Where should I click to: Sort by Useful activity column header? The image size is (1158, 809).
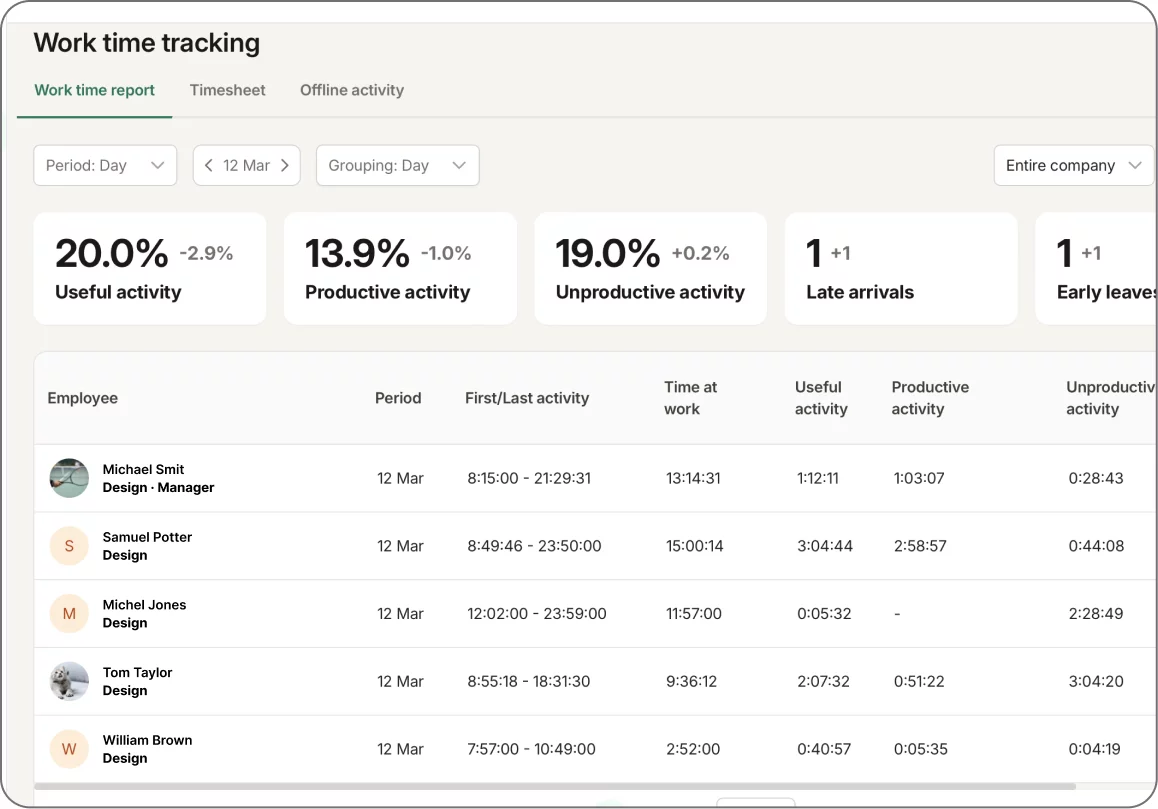point(821,398)
